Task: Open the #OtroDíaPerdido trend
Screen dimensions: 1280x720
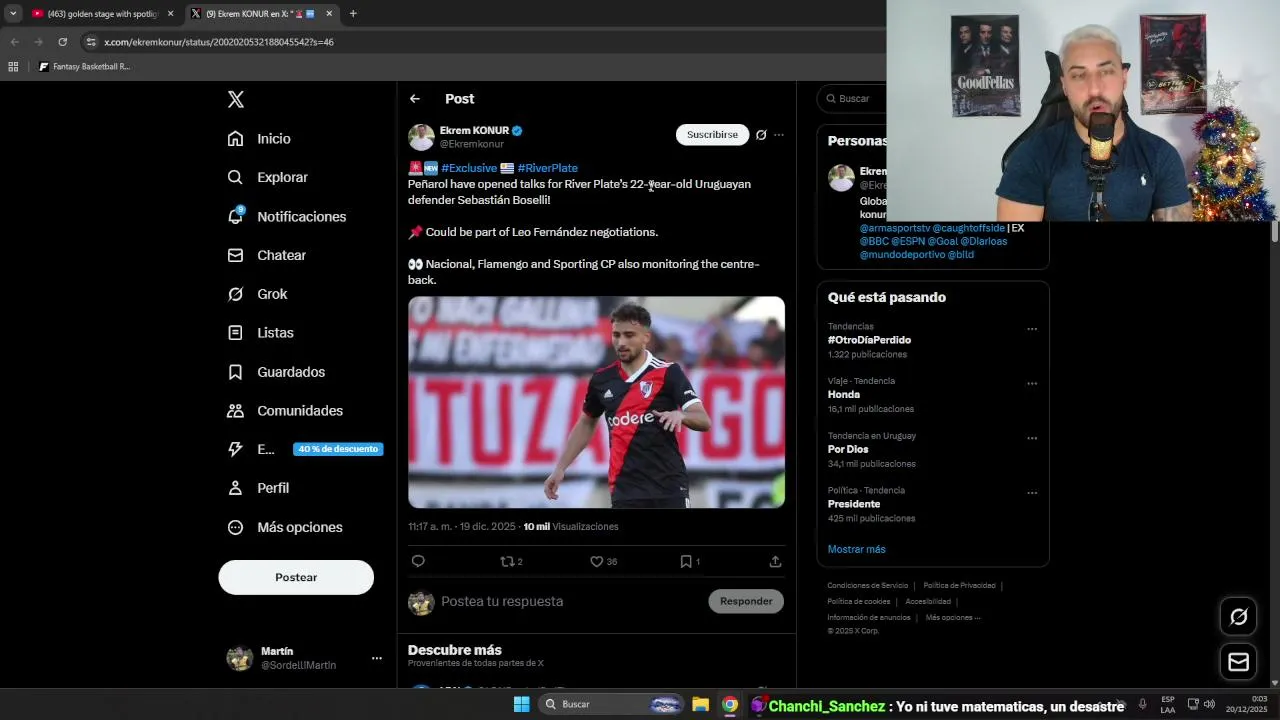Action: [869, 340]
